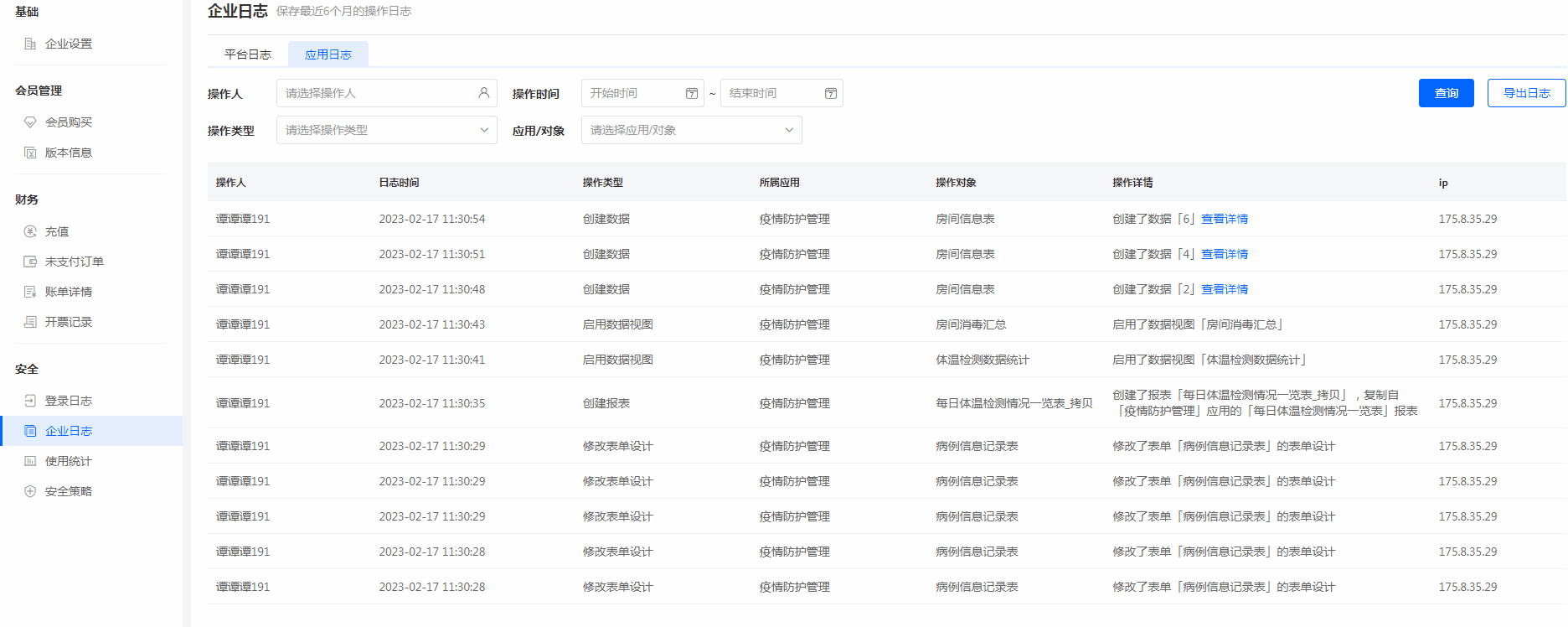Open 开票记录 in the sidebar
The height and width of the screenshot is (627, 1568).
click(x=68, y=322)
